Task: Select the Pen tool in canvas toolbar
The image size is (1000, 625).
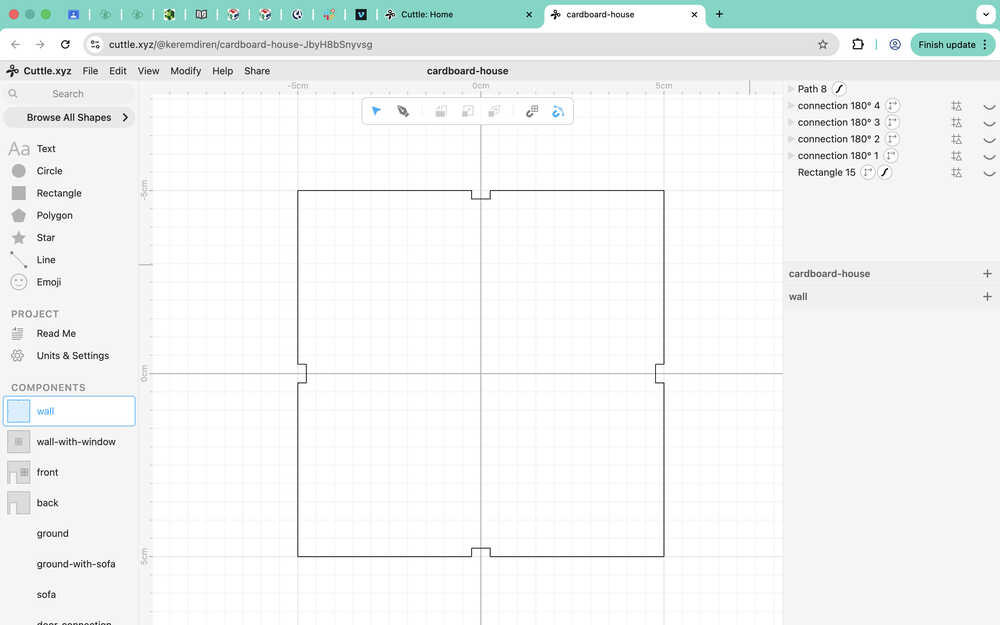Action: pos(402,111)
